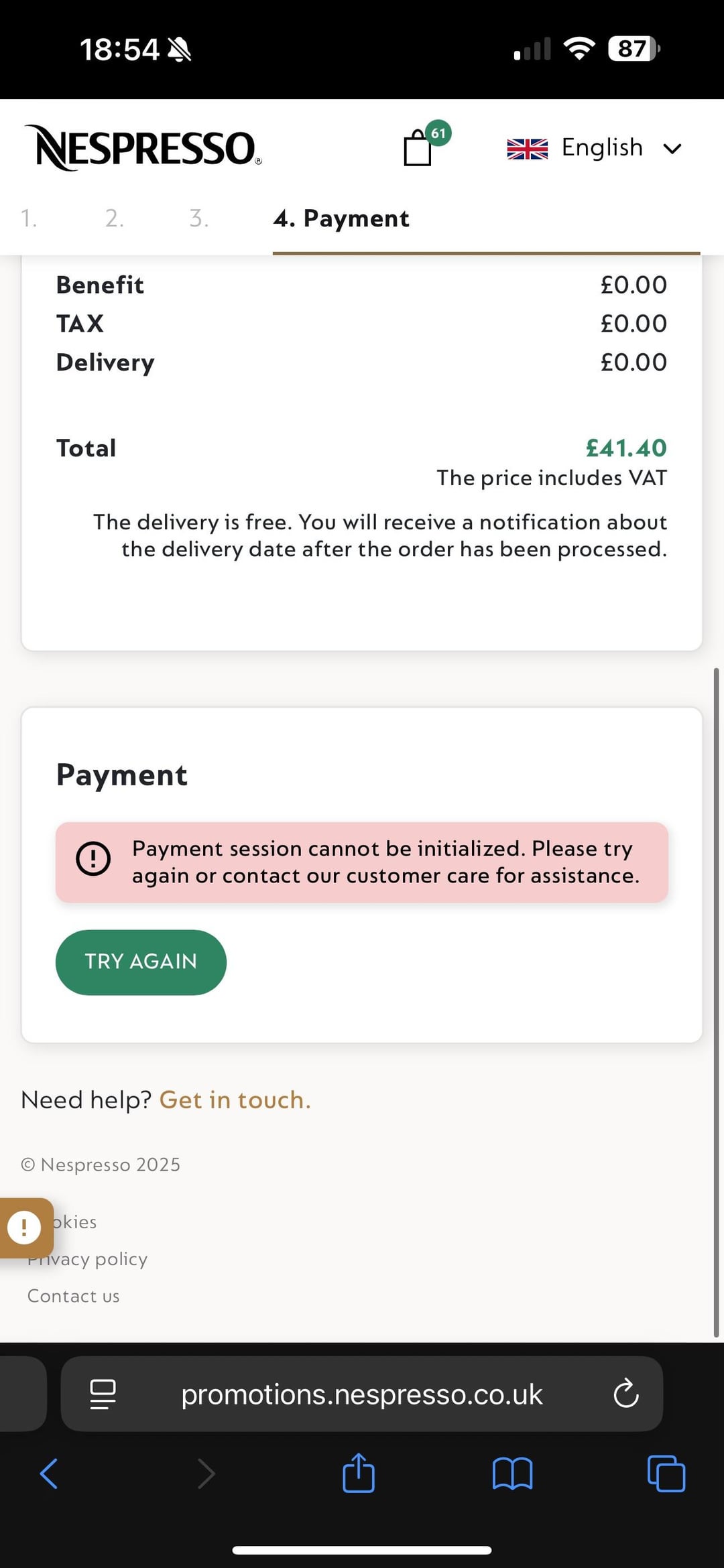The image size is (724, 1568).
Task: Open Safari tabs overview icon
Action: tap(666, 1474)
